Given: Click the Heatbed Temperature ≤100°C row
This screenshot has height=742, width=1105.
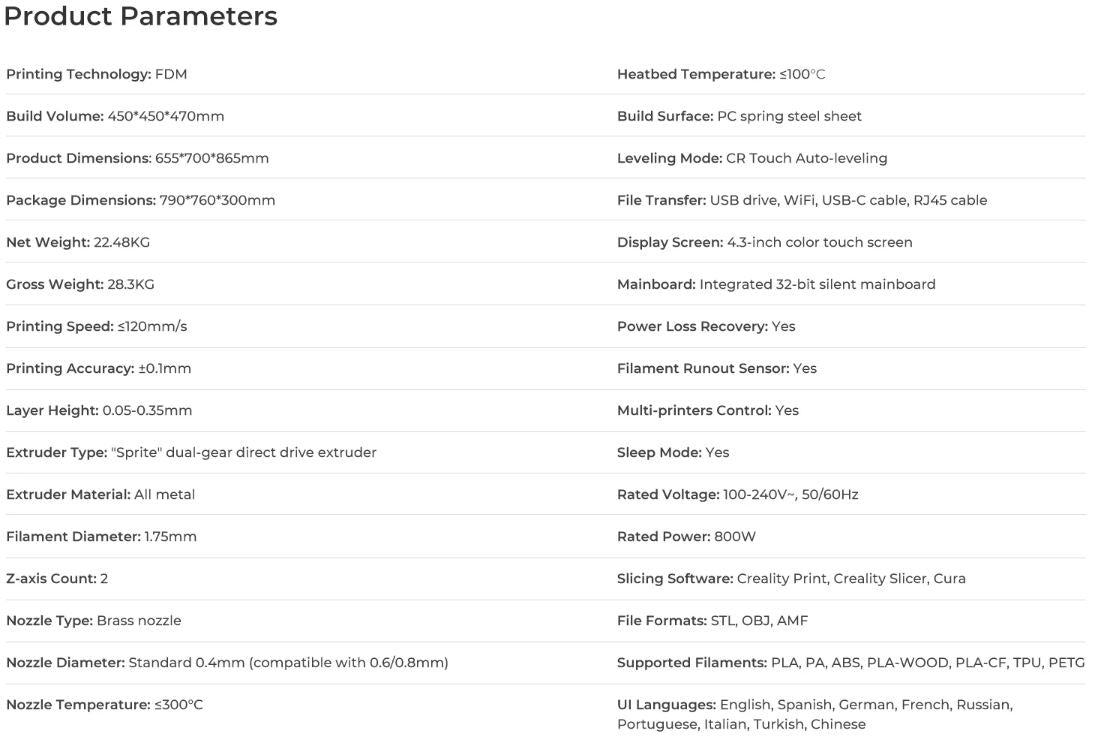Looking at the screenshot, I should pyautogui.click(x=721, y=74).
